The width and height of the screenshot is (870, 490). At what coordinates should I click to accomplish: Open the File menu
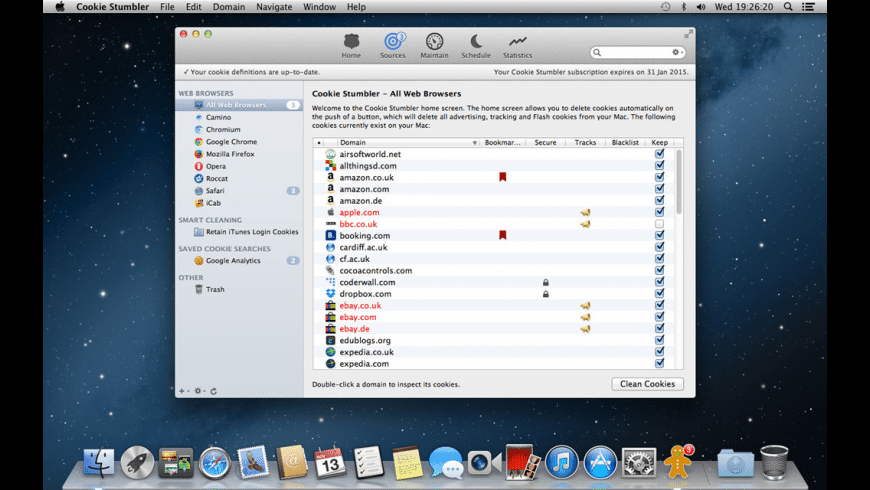click(x=167, y=7)
